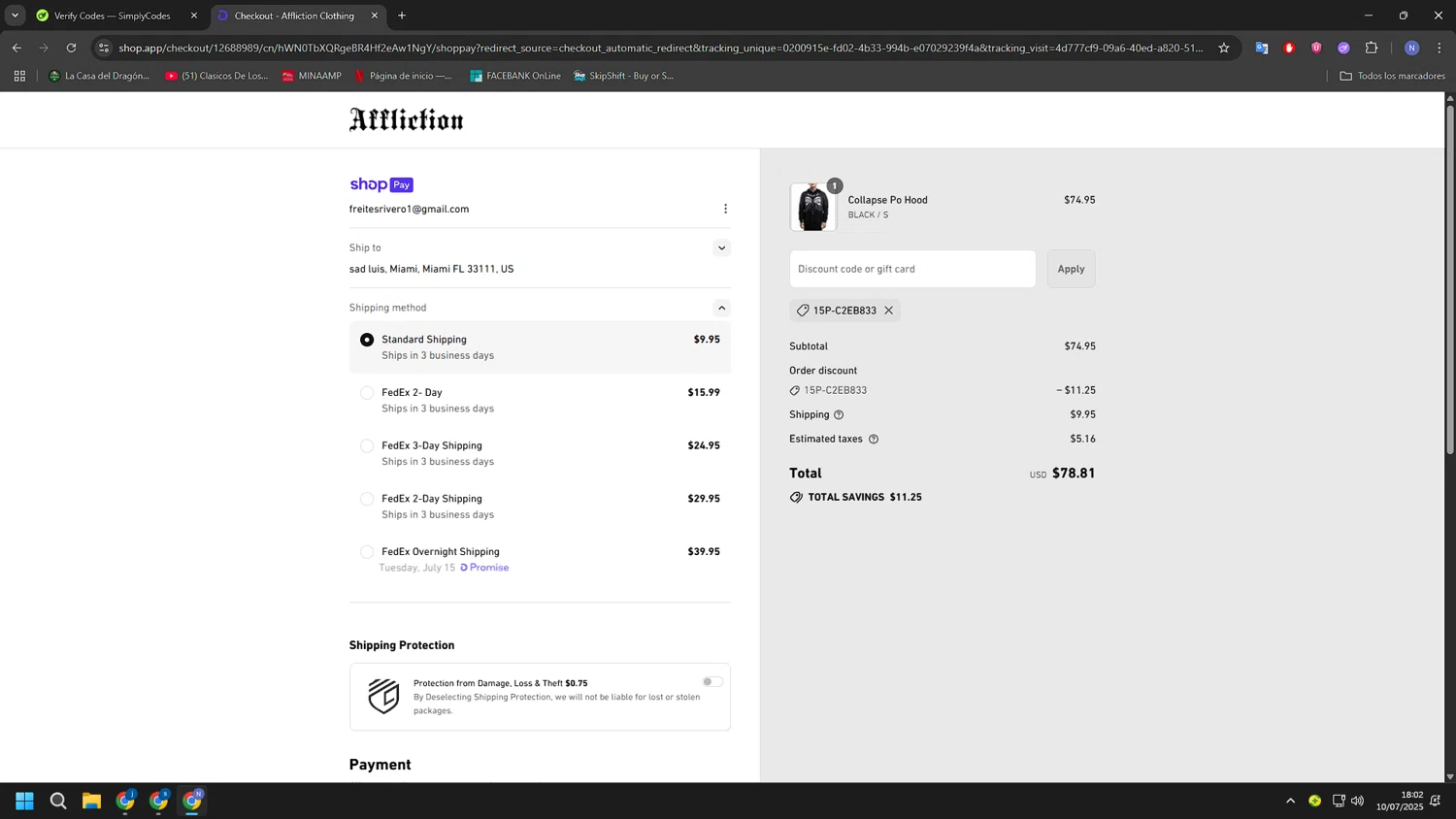
Task: Open the notifications bell in taskbar
Action: tap(1436, 801)
